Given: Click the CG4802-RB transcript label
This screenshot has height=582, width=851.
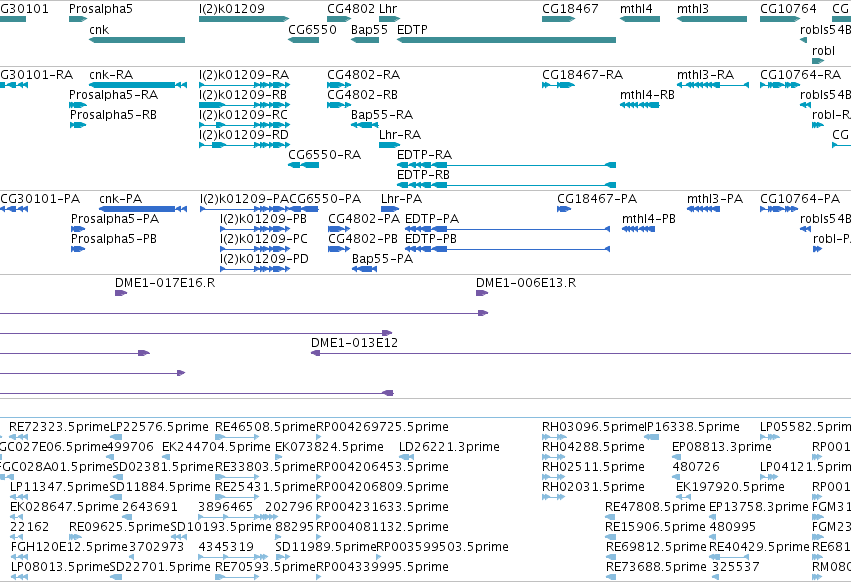Looking at the screenshot, I should coord(363,94).
